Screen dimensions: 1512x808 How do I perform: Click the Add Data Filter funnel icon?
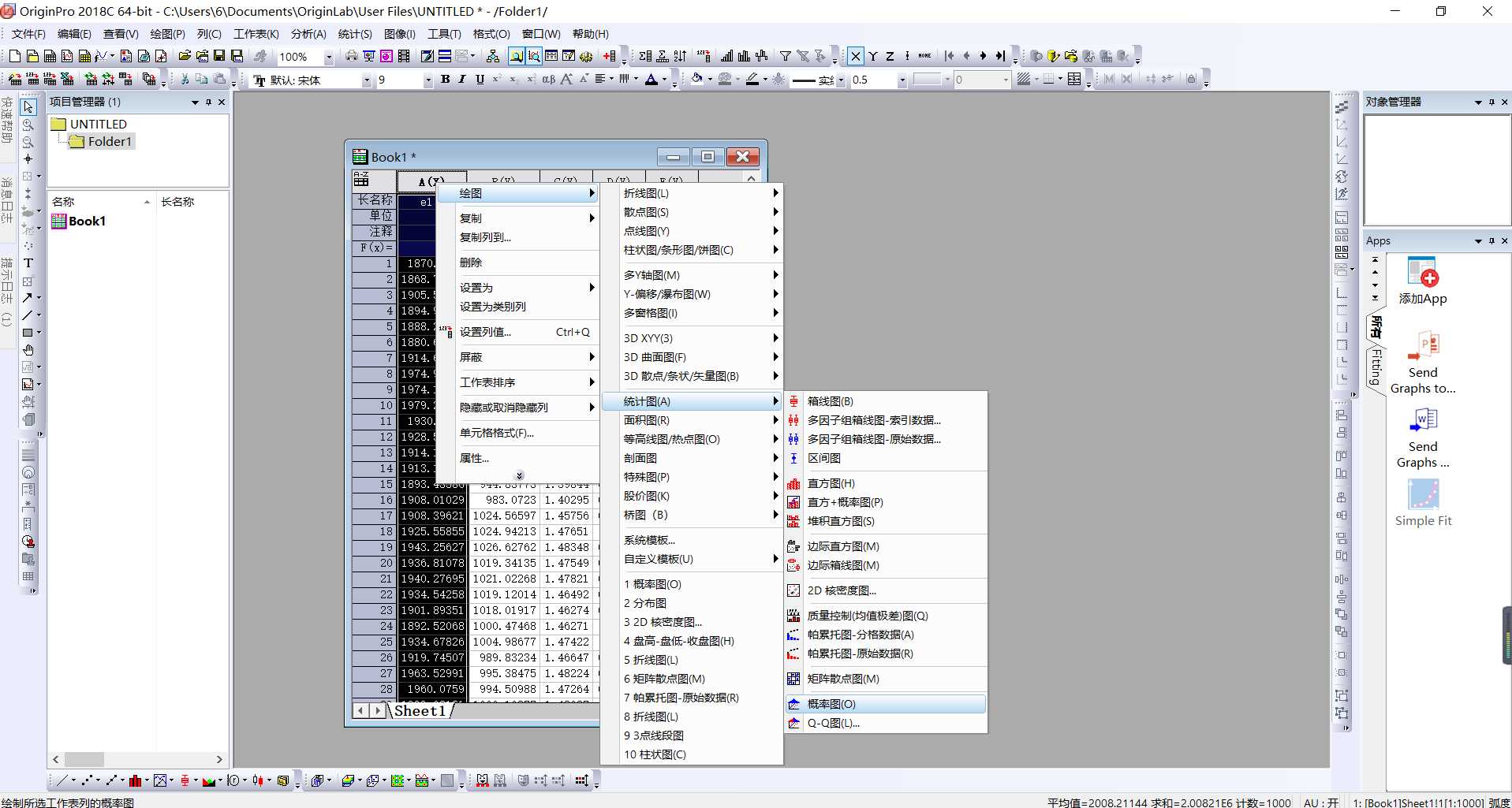click(786, 56)
